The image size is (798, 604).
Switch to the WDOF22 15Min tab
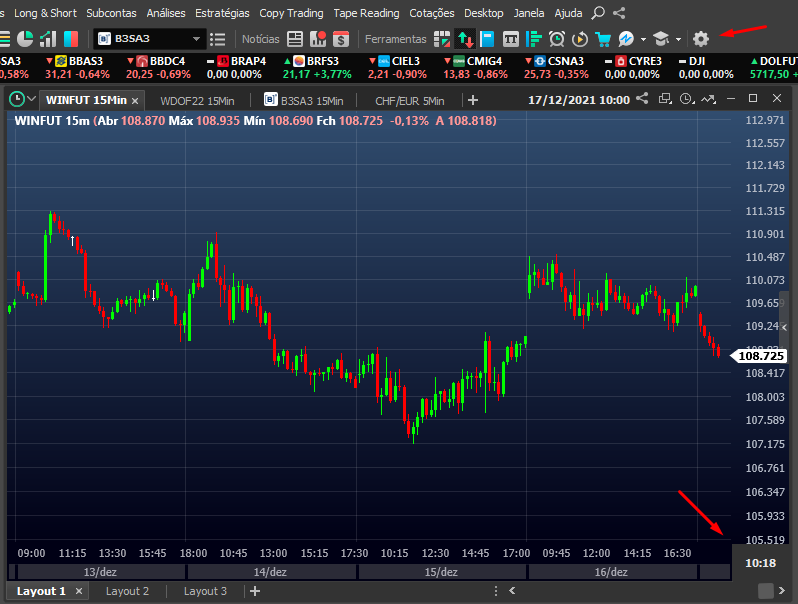point(197,101)
